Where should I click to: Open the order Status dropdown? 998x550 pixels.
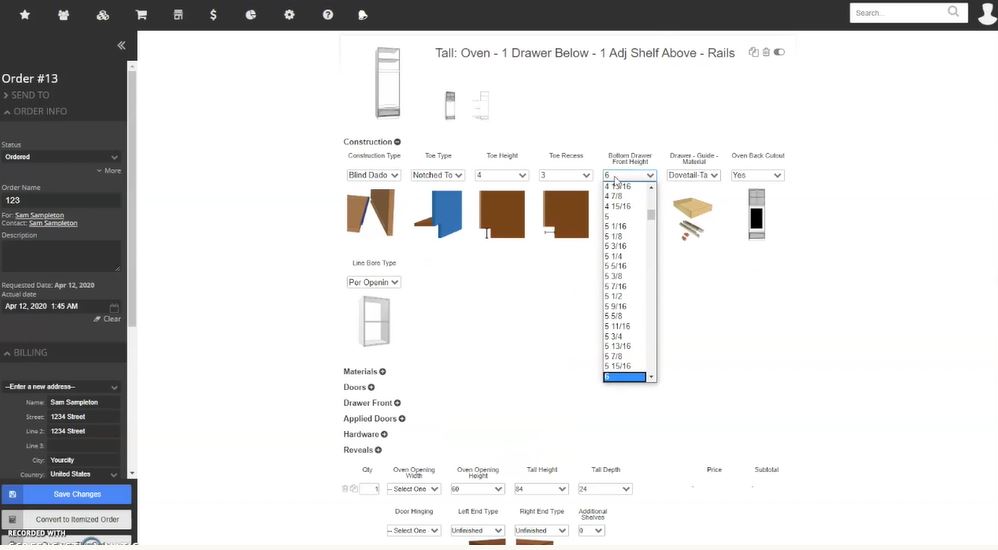[61, 157]
